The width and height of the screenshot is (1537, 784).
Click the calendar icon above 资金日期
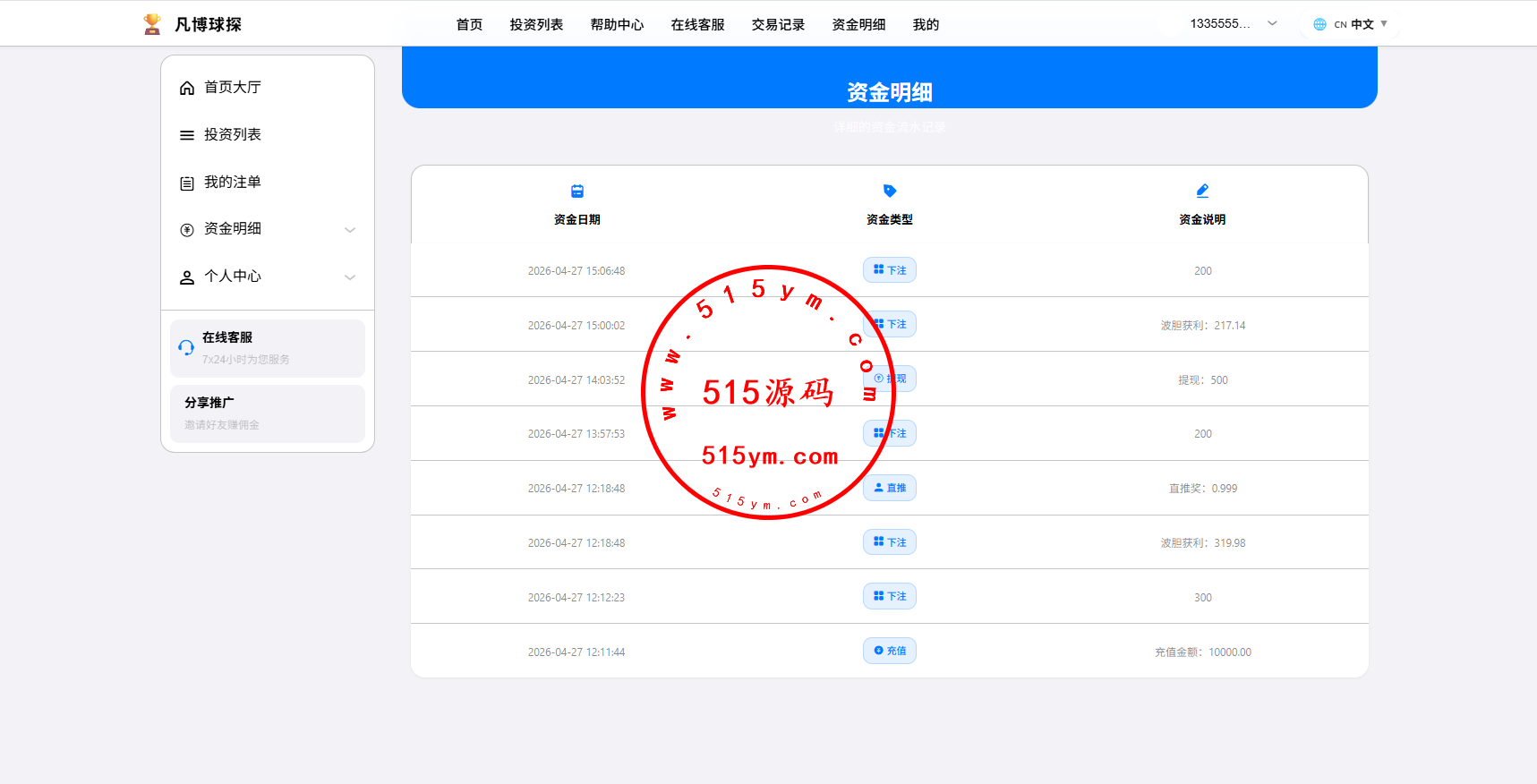tap(577, 191)
